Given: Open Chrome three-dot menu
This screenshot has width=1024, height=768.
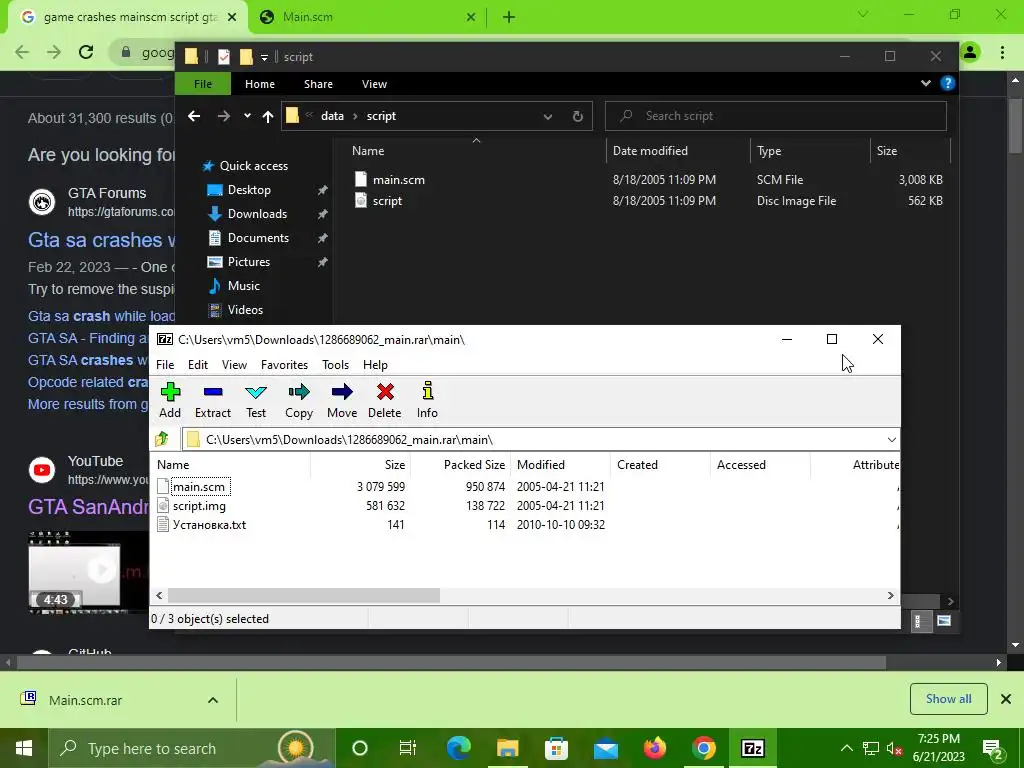Looking at the screenshot, I should [1002, 52].
